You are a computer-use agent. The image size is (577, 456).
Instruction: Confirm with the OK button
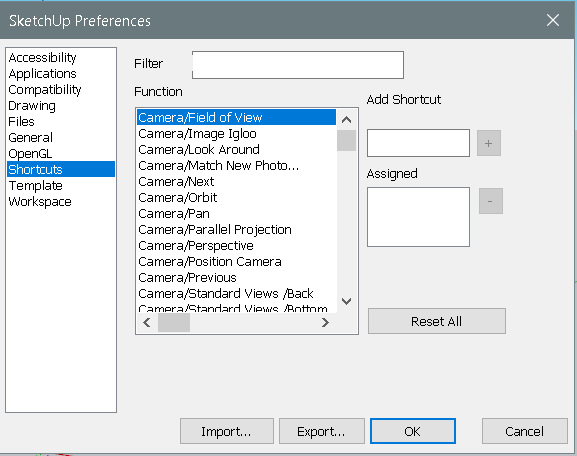tap(413, 431)
